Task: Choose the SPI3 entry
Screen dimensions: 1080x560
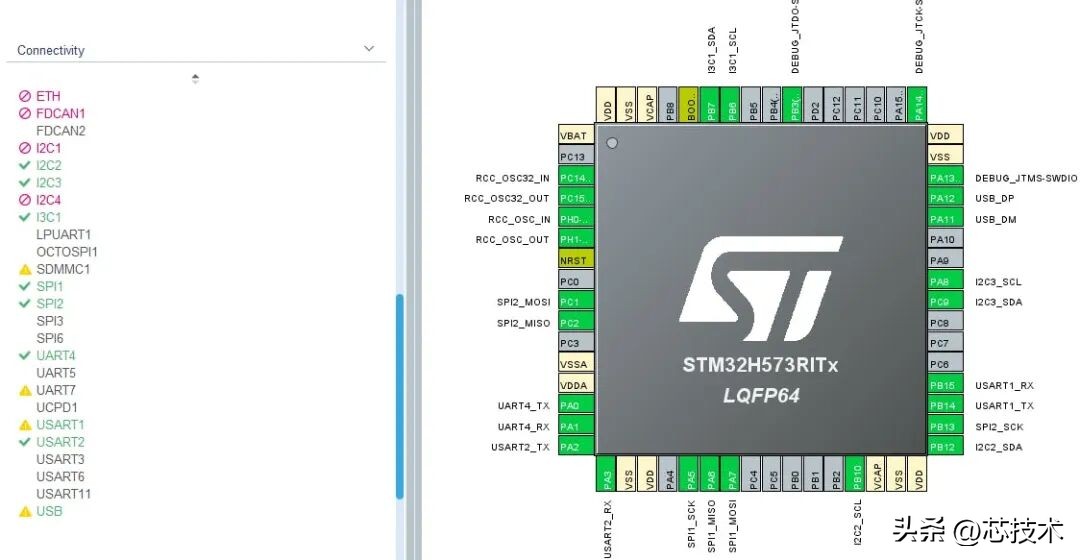Action: tap(50, 320)
